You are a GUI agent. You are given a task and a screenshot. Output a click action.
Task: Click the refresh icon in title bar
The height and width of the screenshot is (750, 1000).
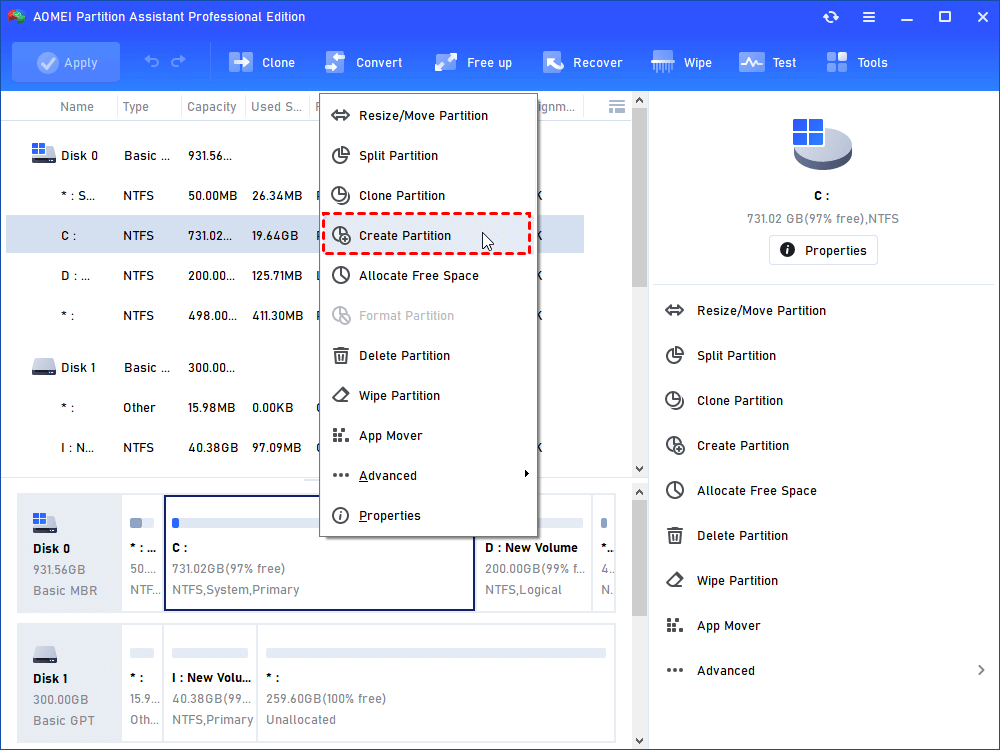point(830,17)
